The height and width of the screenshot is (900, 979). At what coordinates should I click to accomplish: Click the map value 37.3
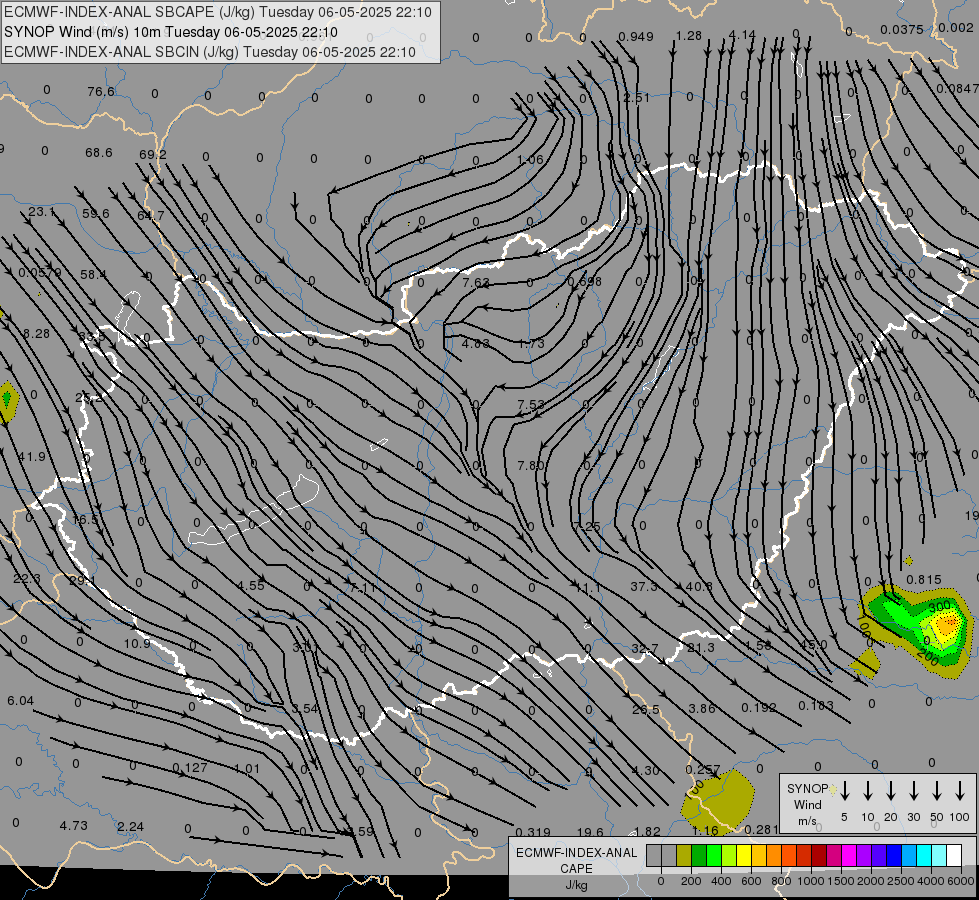tap(644, 586)
